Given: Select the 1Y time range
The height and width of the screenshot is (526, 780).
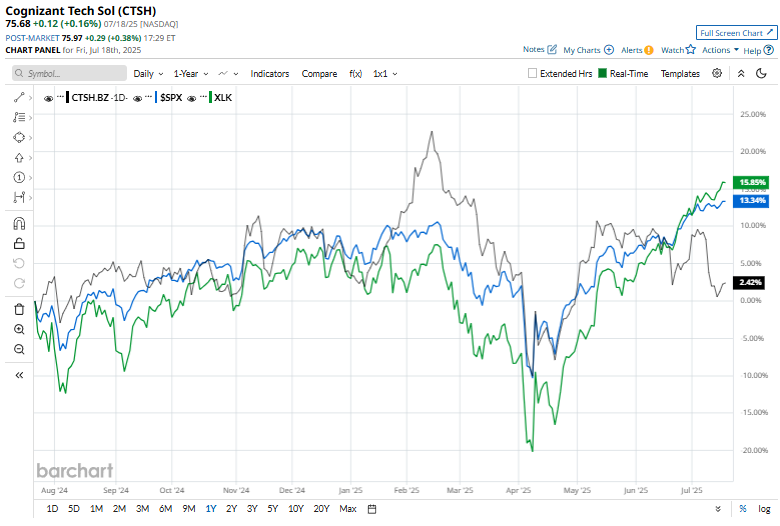Looking at the screenshot, I should [x=211, y=509].
